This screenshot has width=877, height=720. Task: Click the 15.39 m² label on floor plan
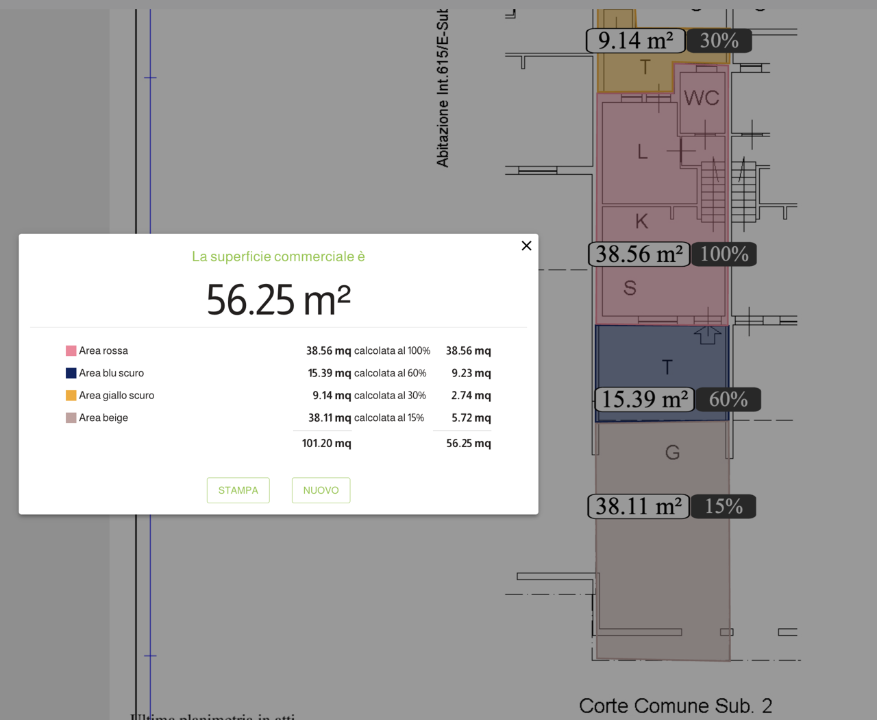click(x=645, y=400)
